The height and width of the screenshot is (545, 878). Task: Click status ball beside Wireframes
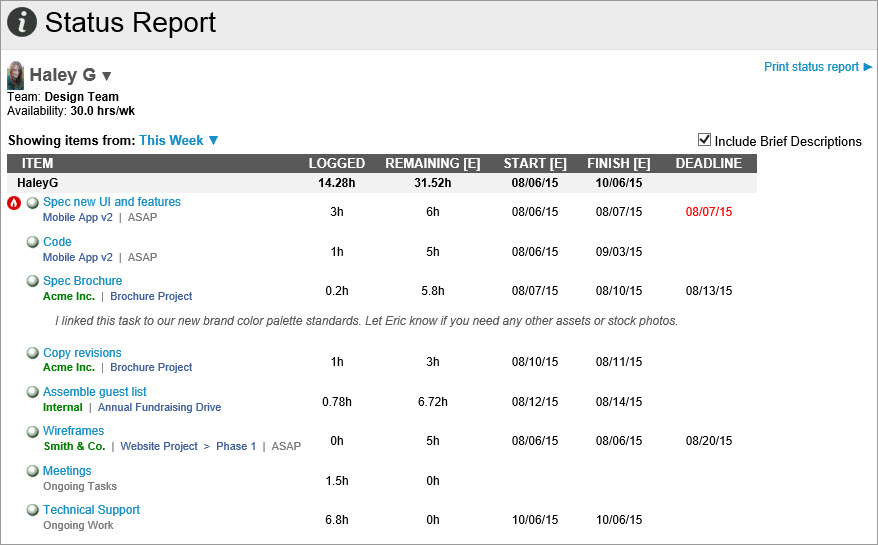pyautogui.click(x=33, y=432)
